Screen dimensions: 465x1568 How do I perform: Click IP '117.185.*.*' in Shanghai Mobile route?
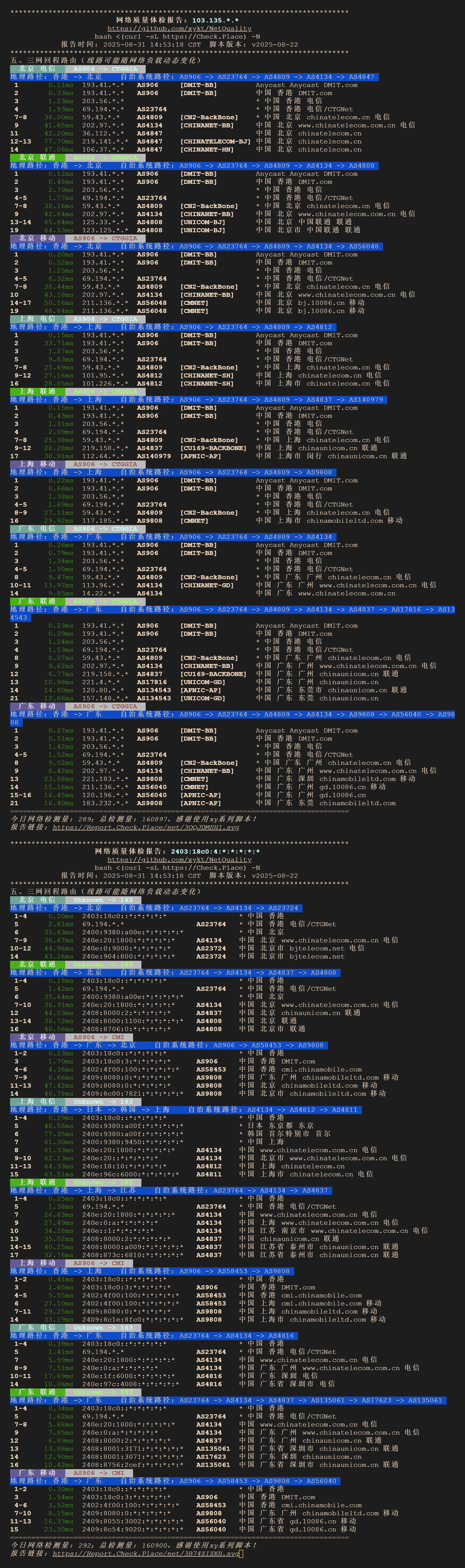click(x=106, y=520)
